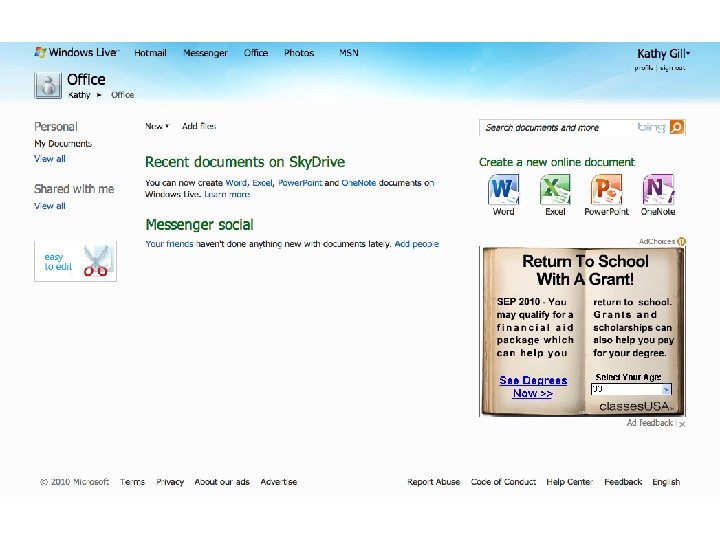Click See Degrees Now link in the ad
Viewport: 720px width, 540px height.
533,387
